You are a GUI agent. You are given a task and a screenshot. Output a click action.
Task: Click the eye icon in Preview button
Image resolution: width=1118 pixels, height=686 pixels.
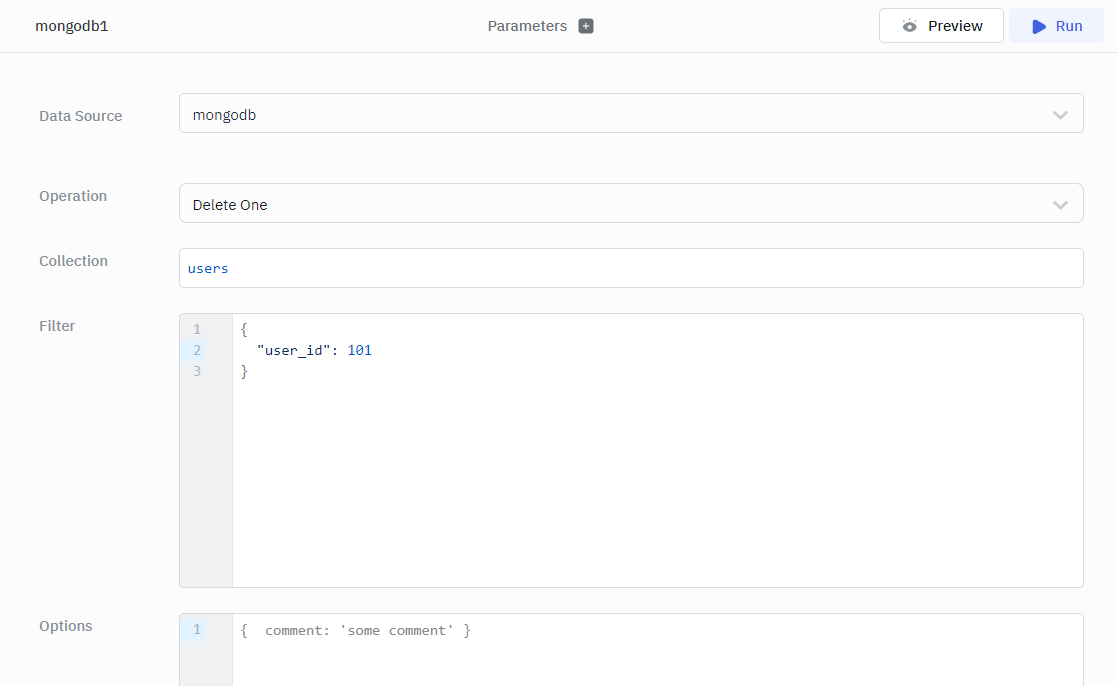coord(909,26)
